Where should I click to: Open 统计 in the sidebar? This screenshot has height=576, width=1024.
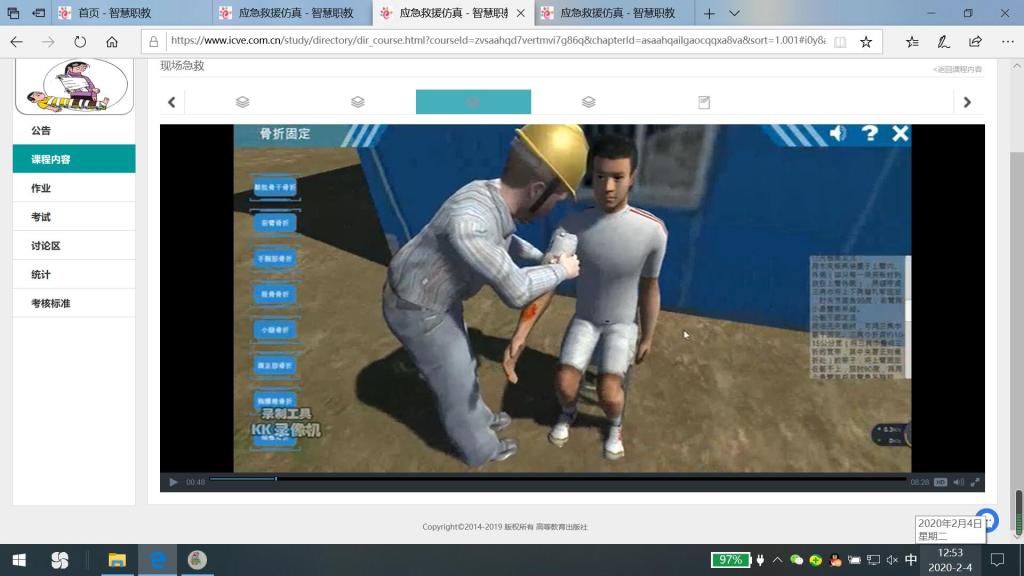(74, 274)
